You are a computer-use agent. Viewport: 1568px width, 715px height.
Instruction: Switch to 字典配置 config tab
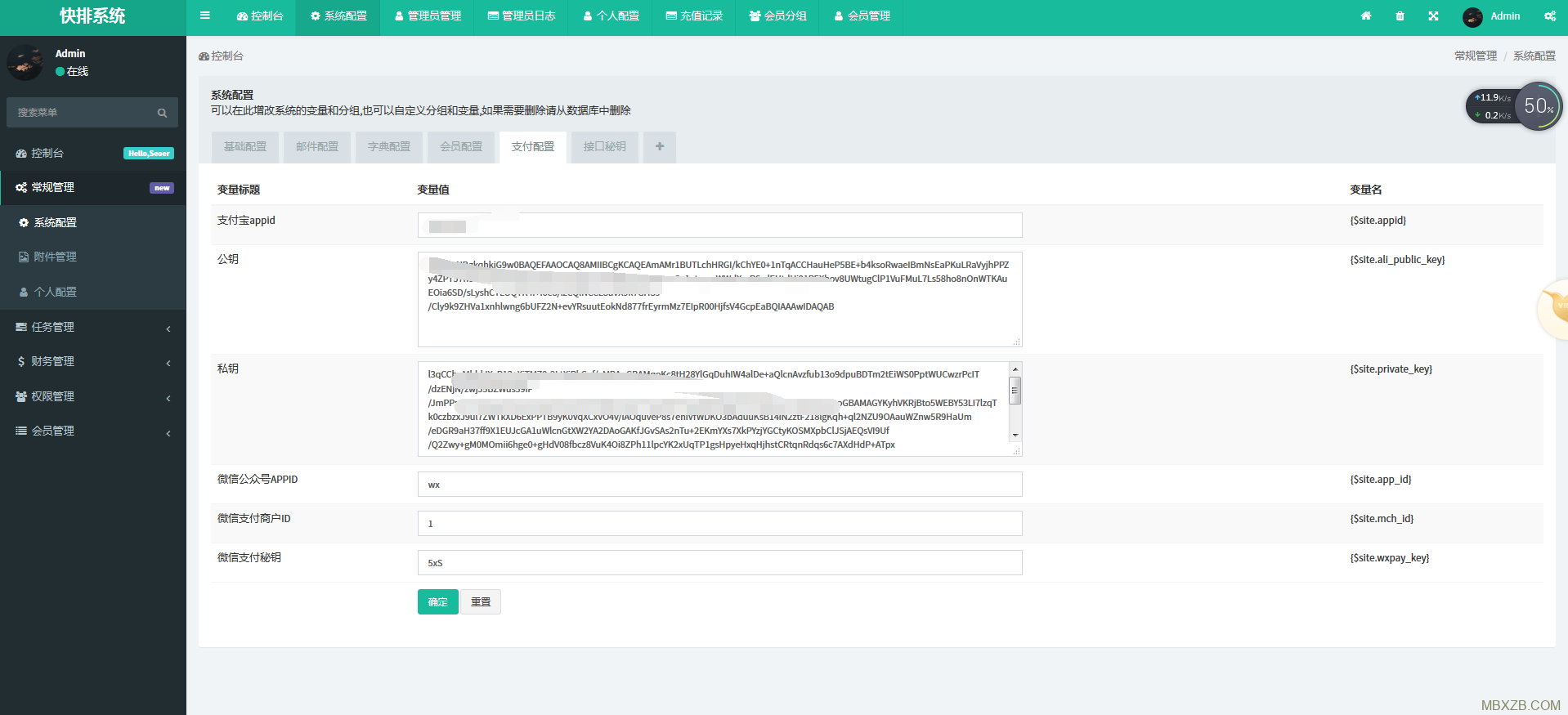point(389,147)
